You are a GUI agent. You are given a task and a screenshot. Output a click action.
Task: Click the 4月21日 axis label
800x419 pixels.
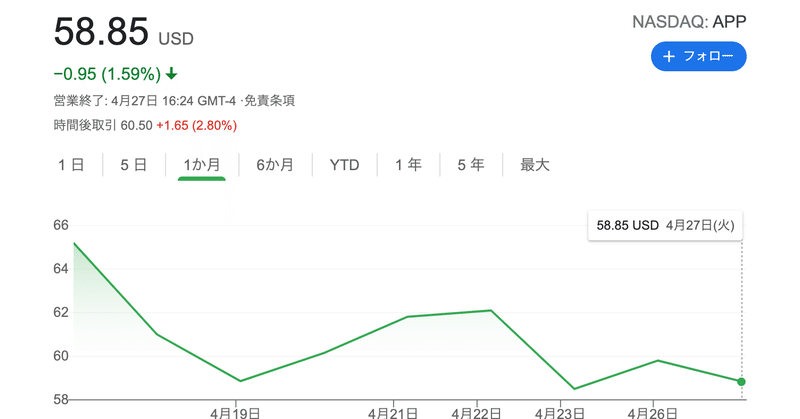pos(393,412)
